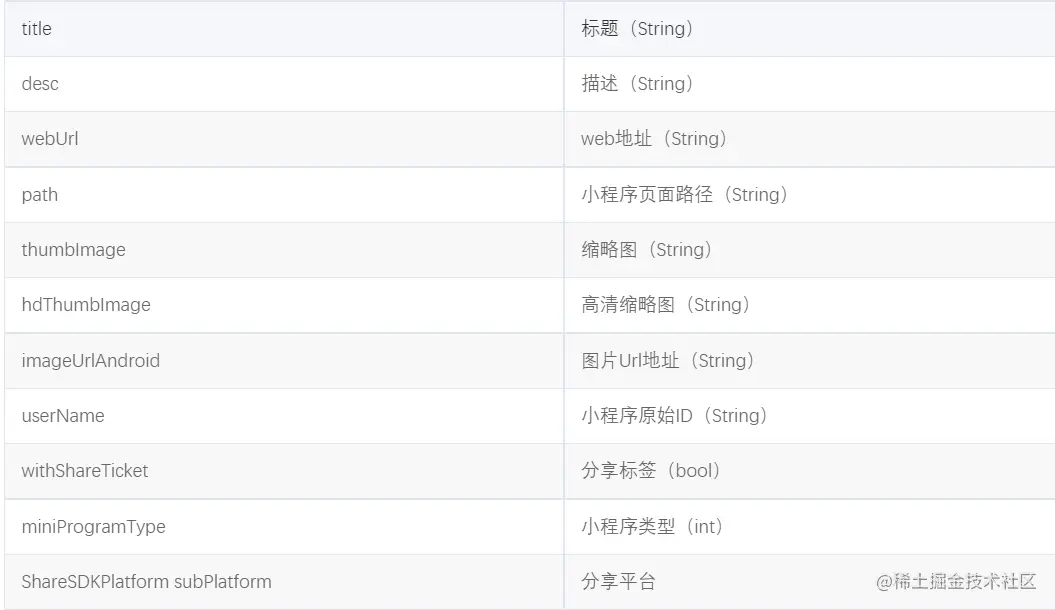Select the 小程序页面路径 (String) cell

(x=685, y=195)
